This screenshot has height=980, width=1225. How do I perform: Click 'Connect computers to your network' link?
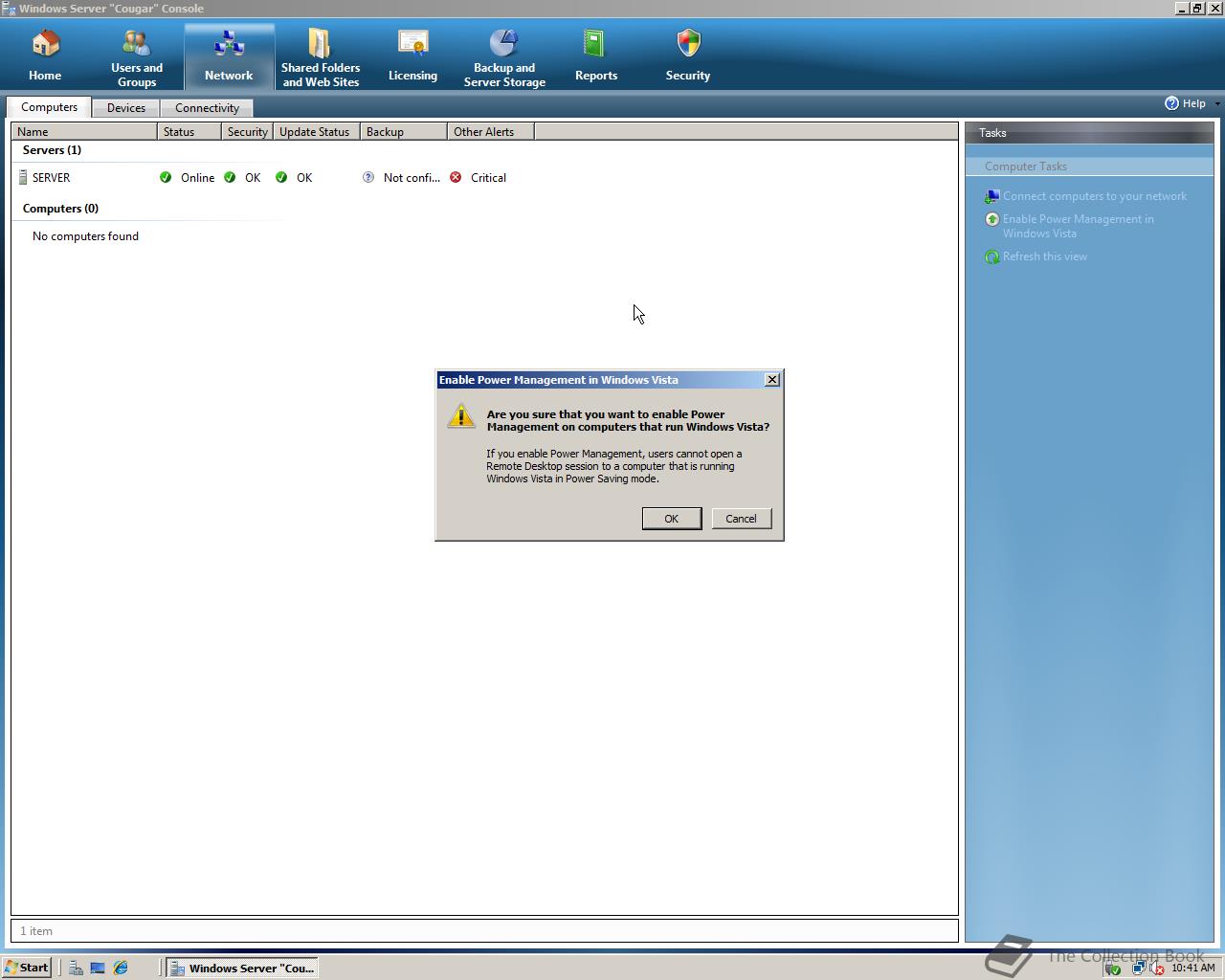pos(1095,196)
